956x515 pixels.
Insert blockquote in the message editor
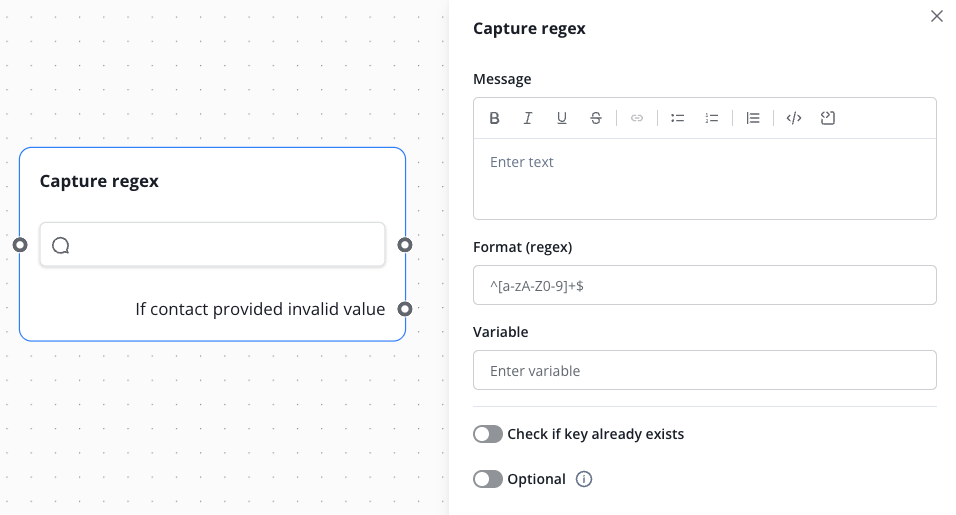(753, 118)
